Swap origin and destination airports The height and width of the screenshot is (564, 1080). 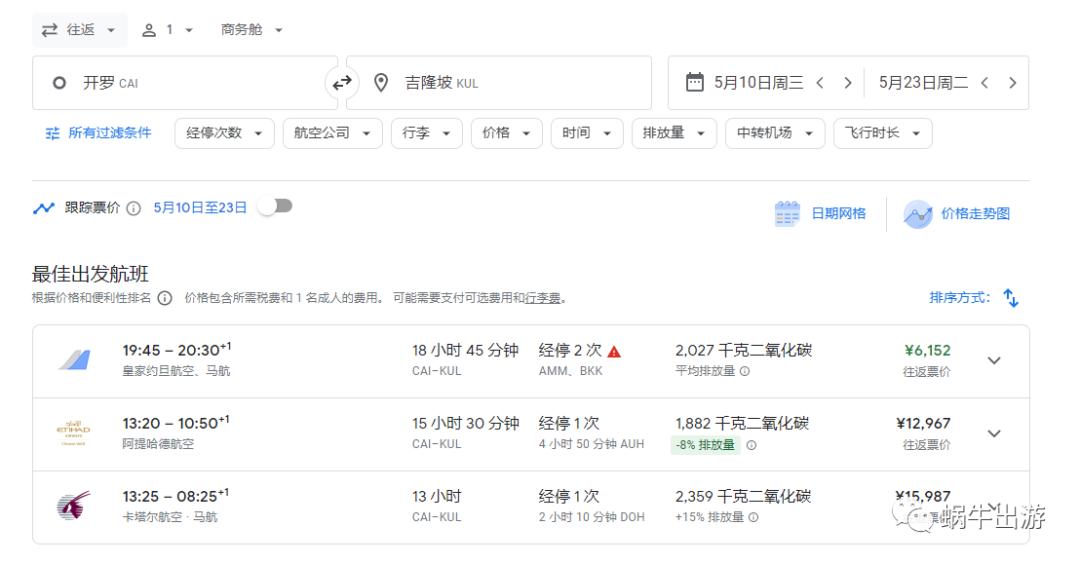pos(342,83)
